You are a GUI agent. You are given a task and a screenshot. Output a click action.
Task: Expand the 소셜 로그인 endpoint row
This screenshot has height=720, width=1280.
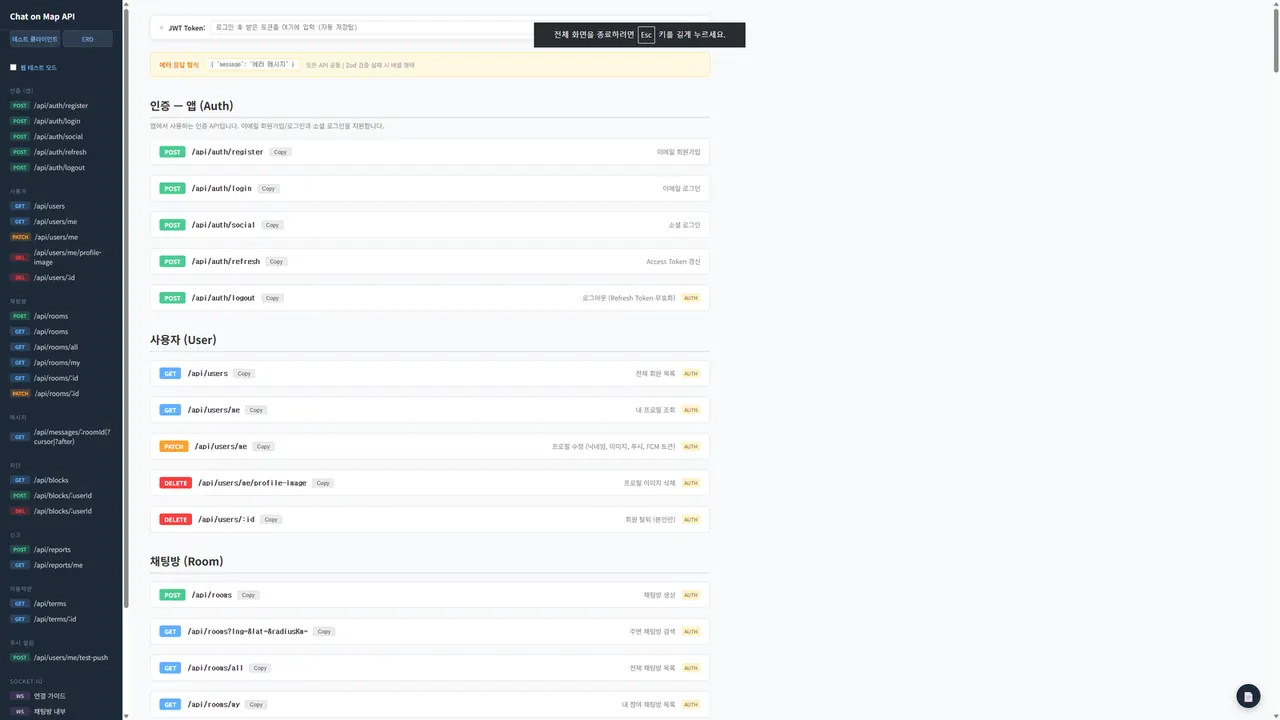[430, 225]
